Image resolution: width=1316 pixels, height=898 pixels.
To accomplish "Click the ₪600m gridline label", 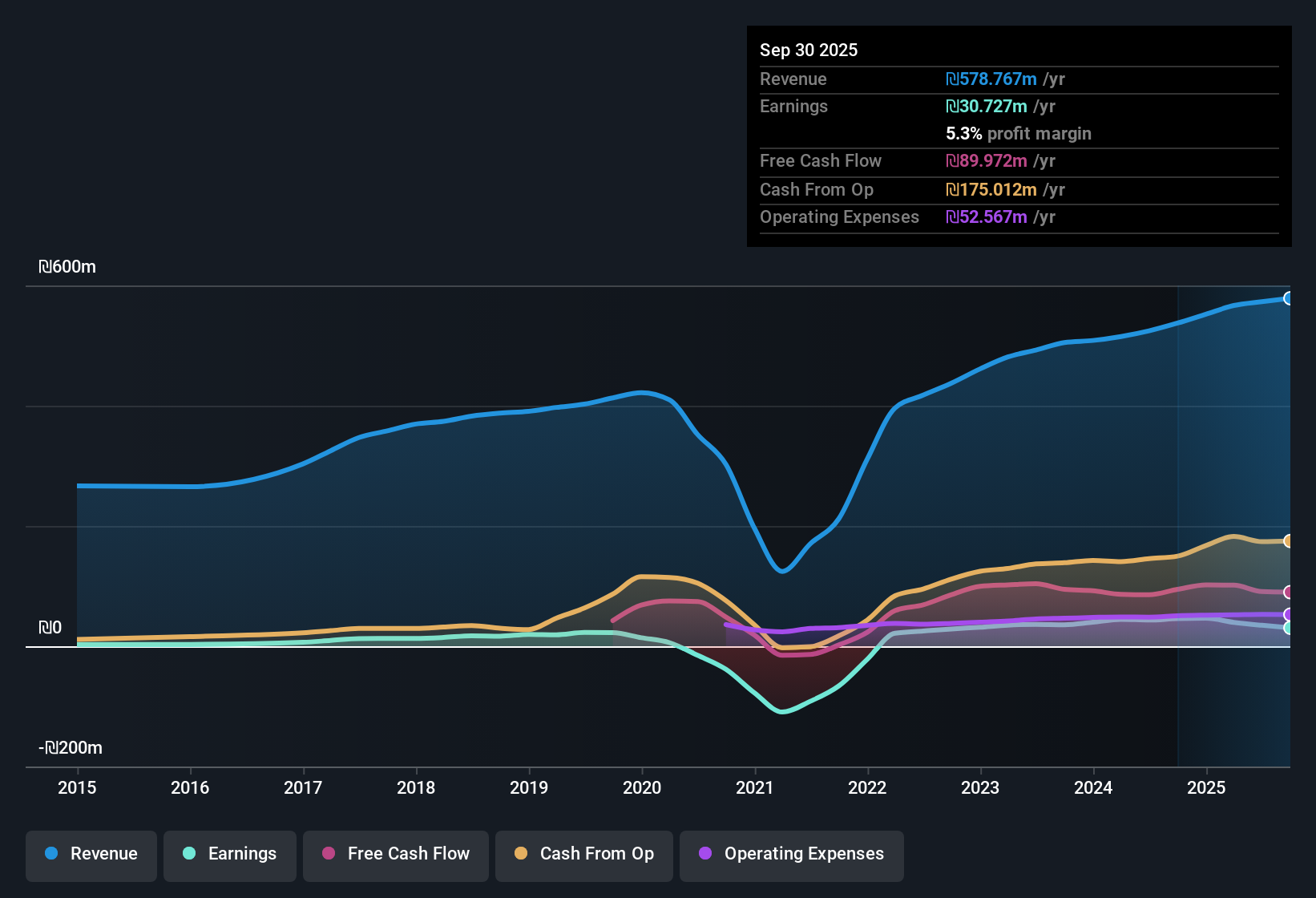I will point(67,266).
